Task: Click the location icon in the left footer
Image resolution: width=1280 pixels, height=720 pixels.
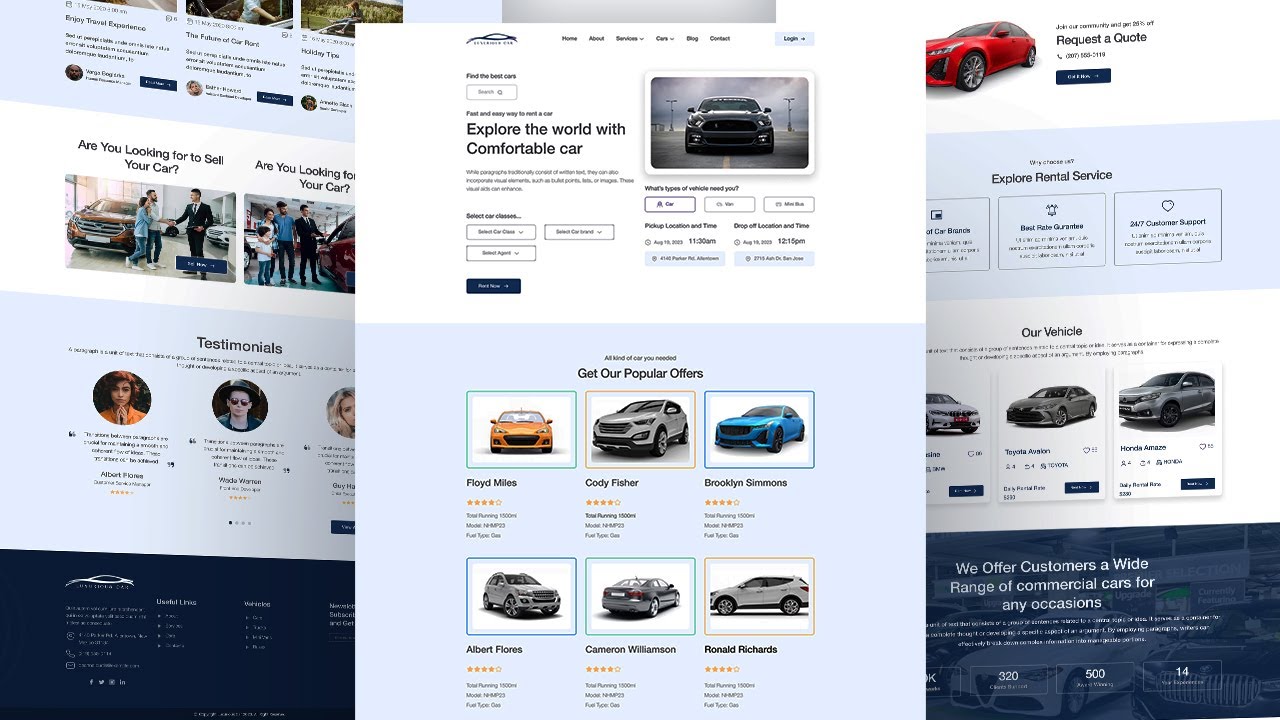Action: point(70,636)
